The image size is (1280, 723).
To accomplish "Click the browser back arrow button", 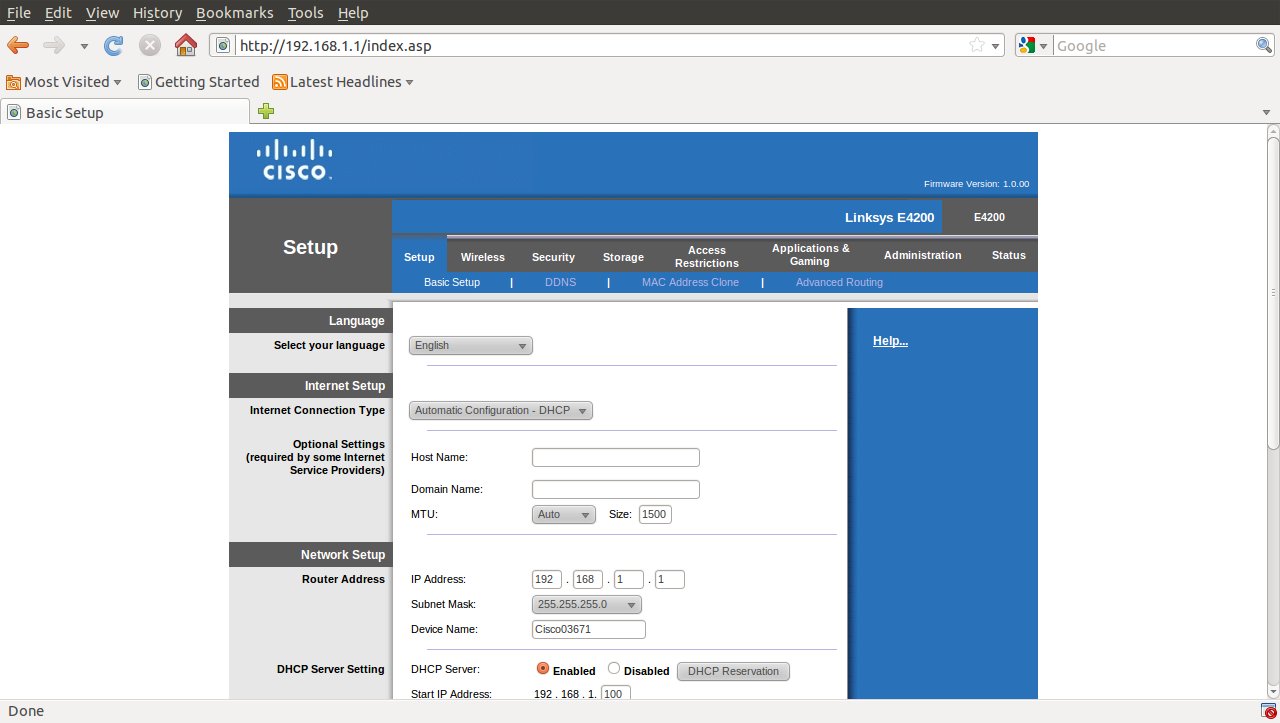I will click(x=18, y=45).
